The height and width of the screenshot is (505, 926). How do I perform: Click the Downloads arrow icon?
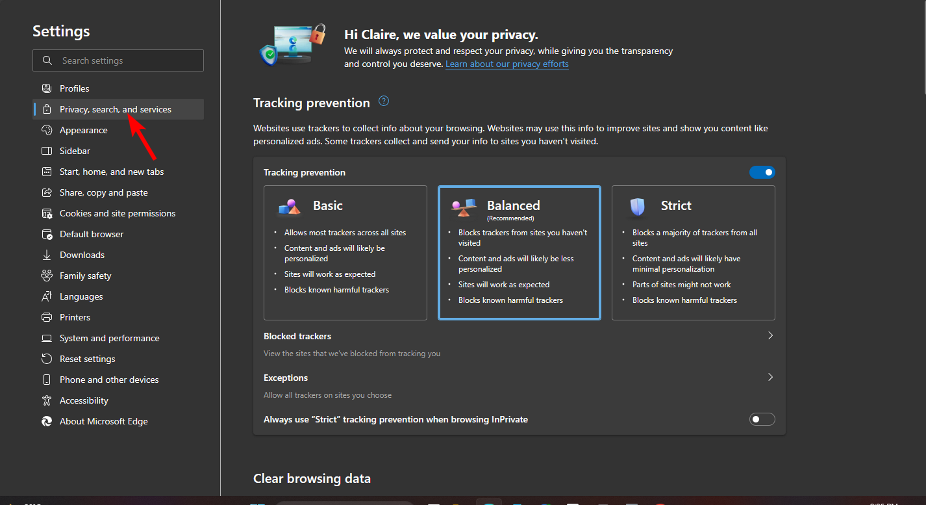click(x=46, y=255)
